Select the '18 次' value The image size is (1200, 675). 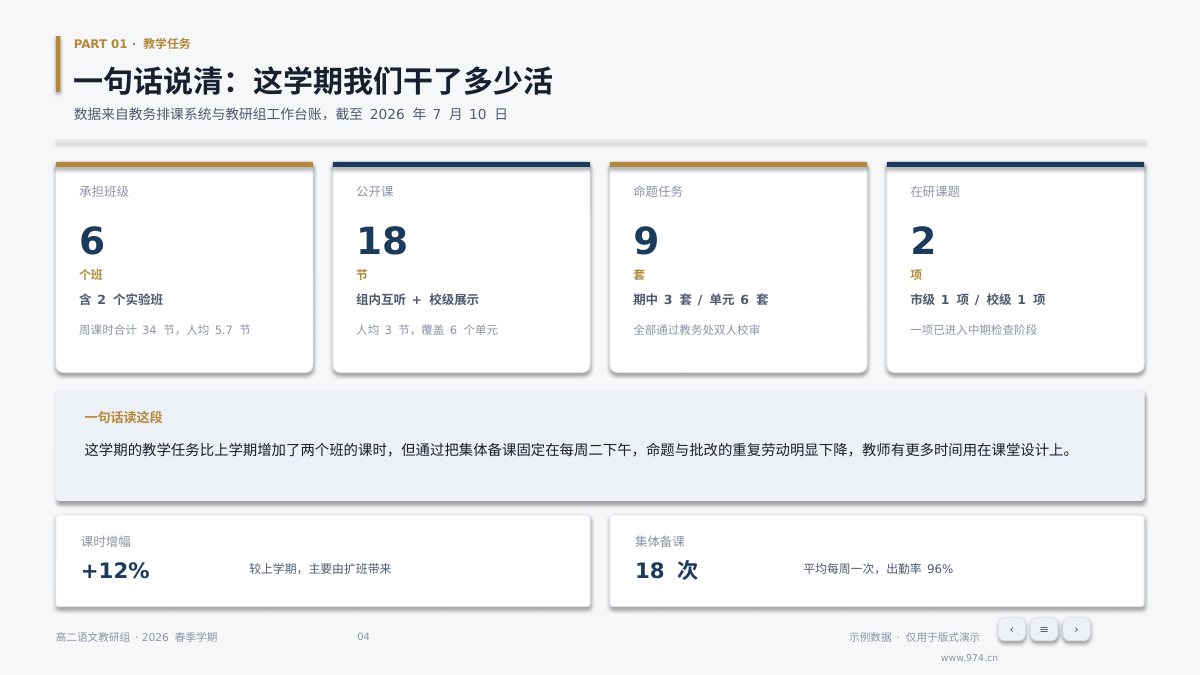pos(667,570)
